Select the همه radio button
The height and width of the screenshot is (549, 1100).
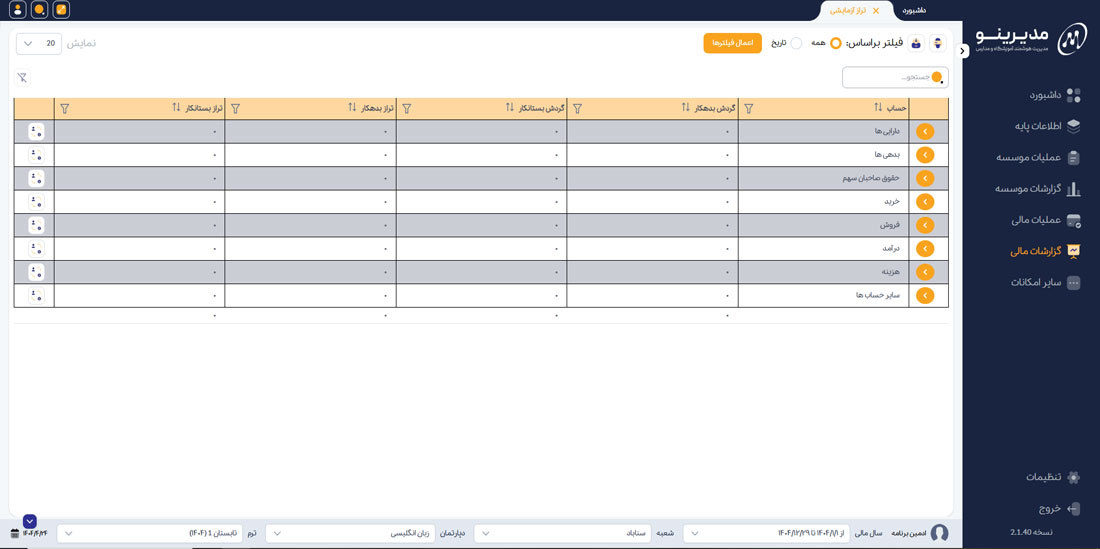click(835, 43)
